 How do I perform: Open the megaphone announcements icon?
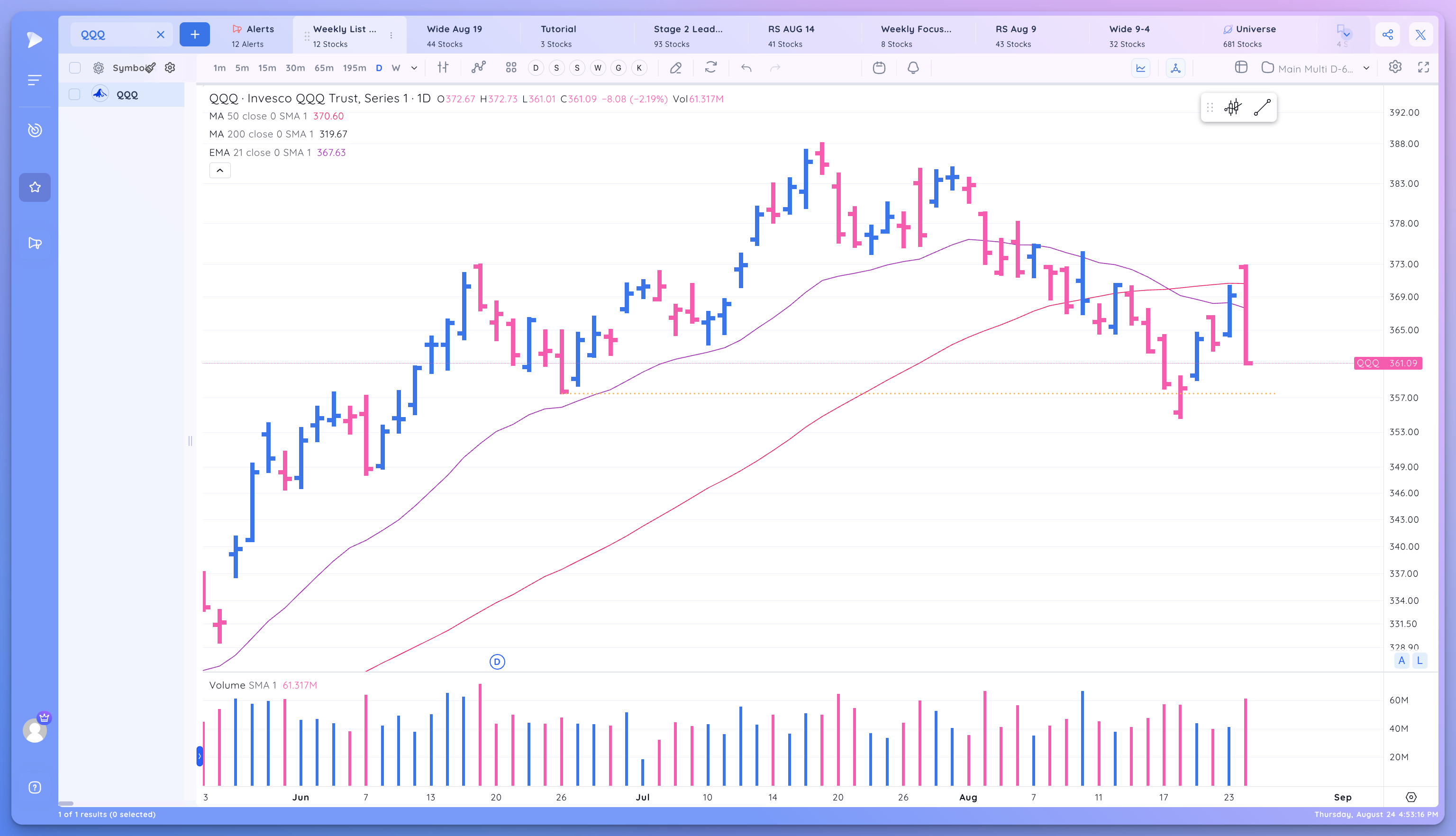tap(35, 243)
